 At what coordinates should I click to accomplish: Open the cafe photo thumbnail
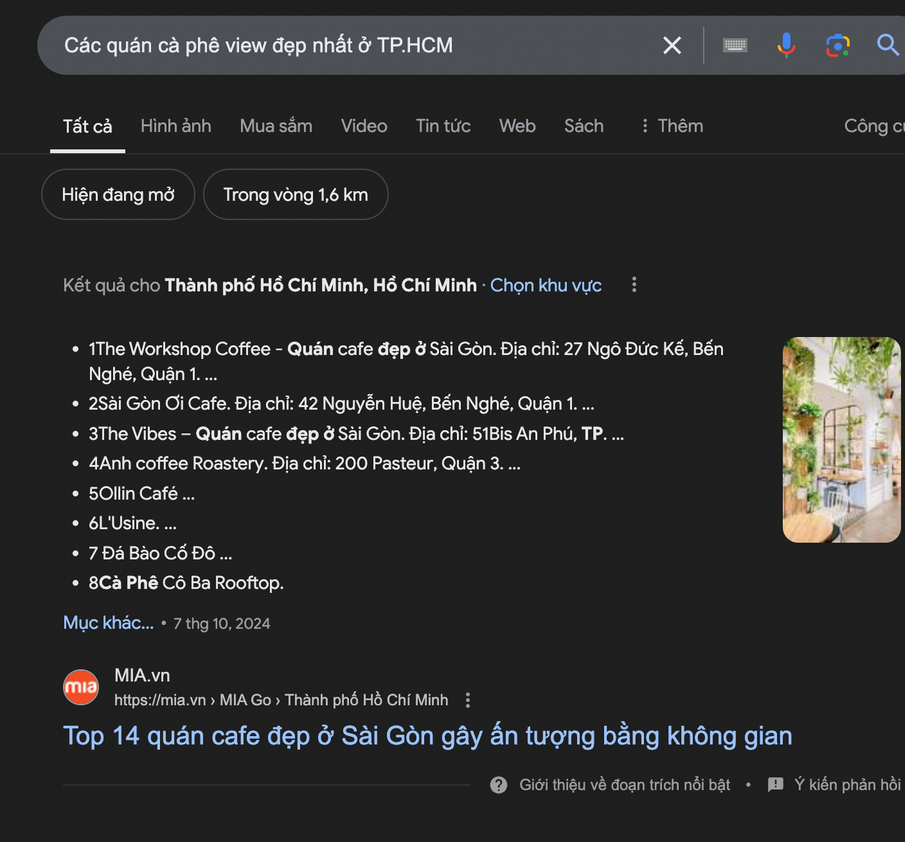coord(841,440)
